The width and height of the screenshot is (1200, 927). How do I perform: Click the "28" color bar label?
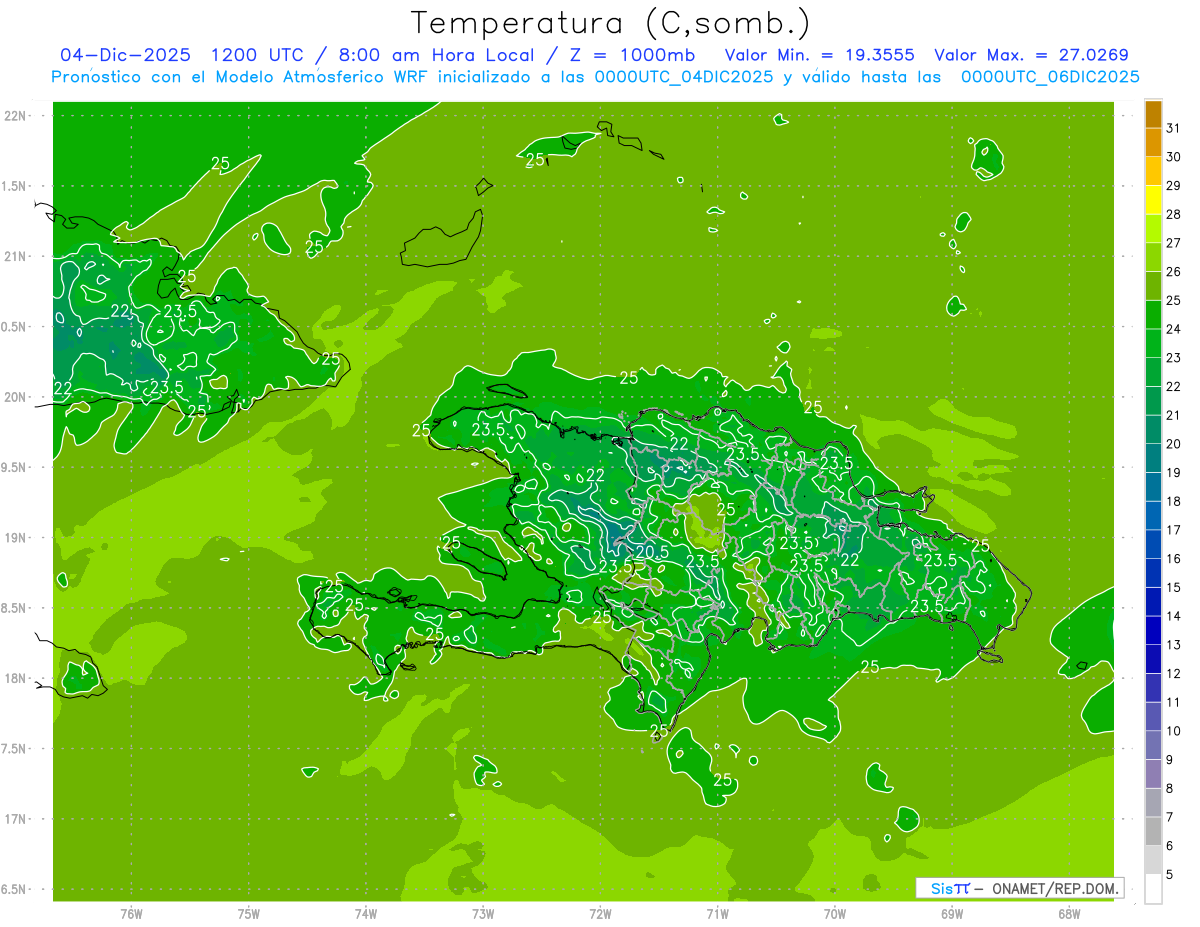1173,214
